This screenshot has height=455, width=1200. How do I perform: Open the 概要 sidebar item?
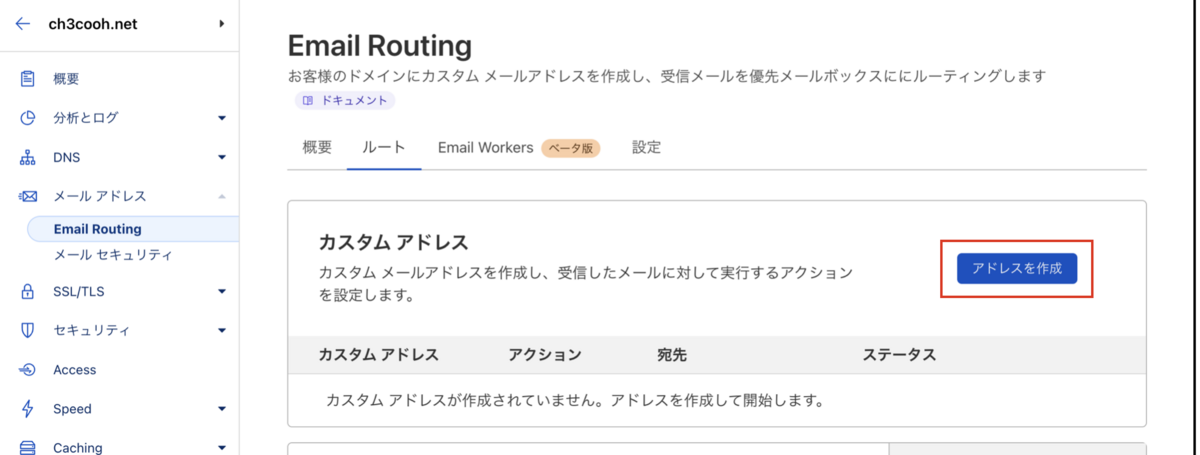(66, 78)
